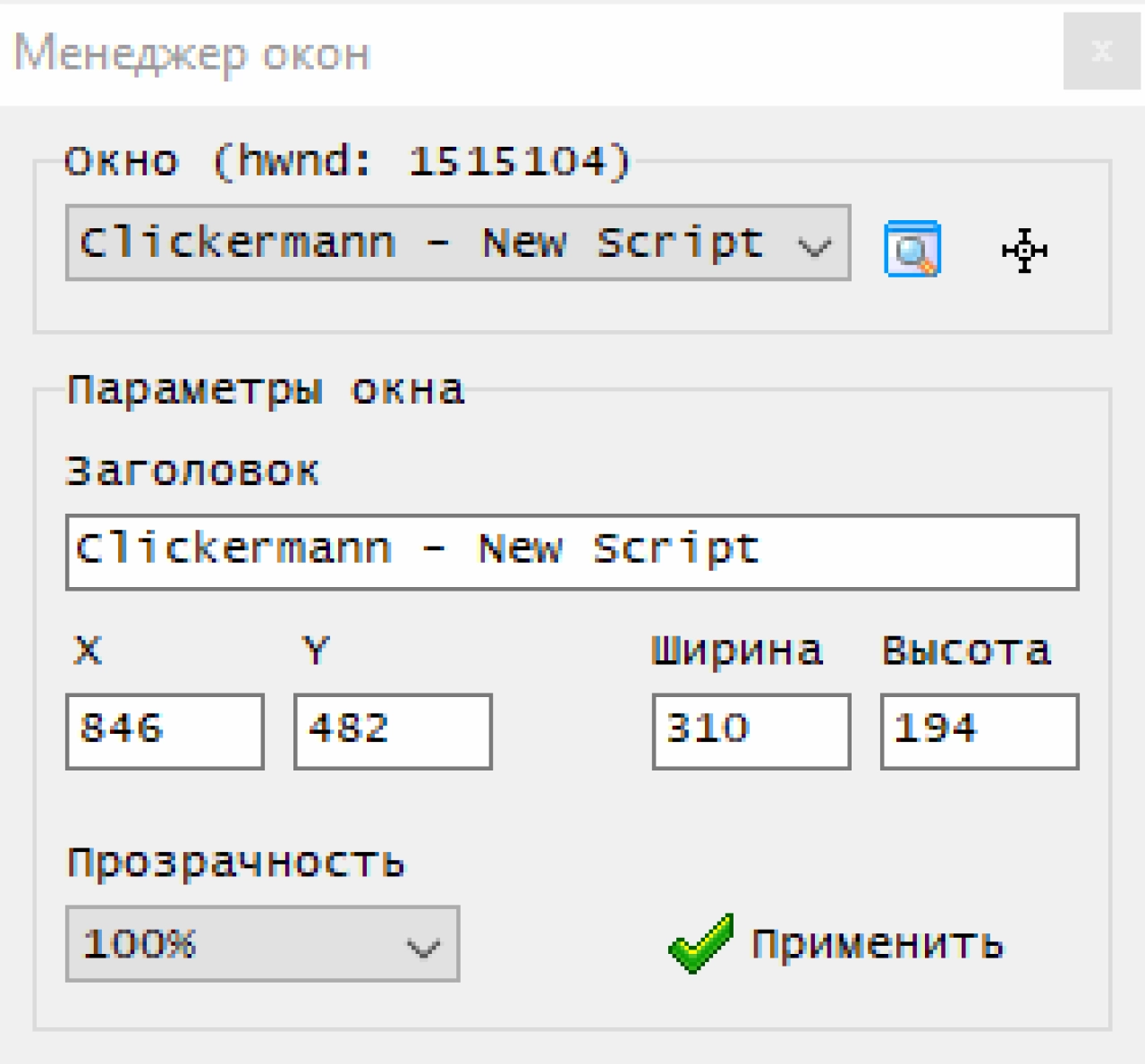This screenshot has height=1064, width=1145.
Task: Click the Менеджер окон title text
Action: coord(191,54)
